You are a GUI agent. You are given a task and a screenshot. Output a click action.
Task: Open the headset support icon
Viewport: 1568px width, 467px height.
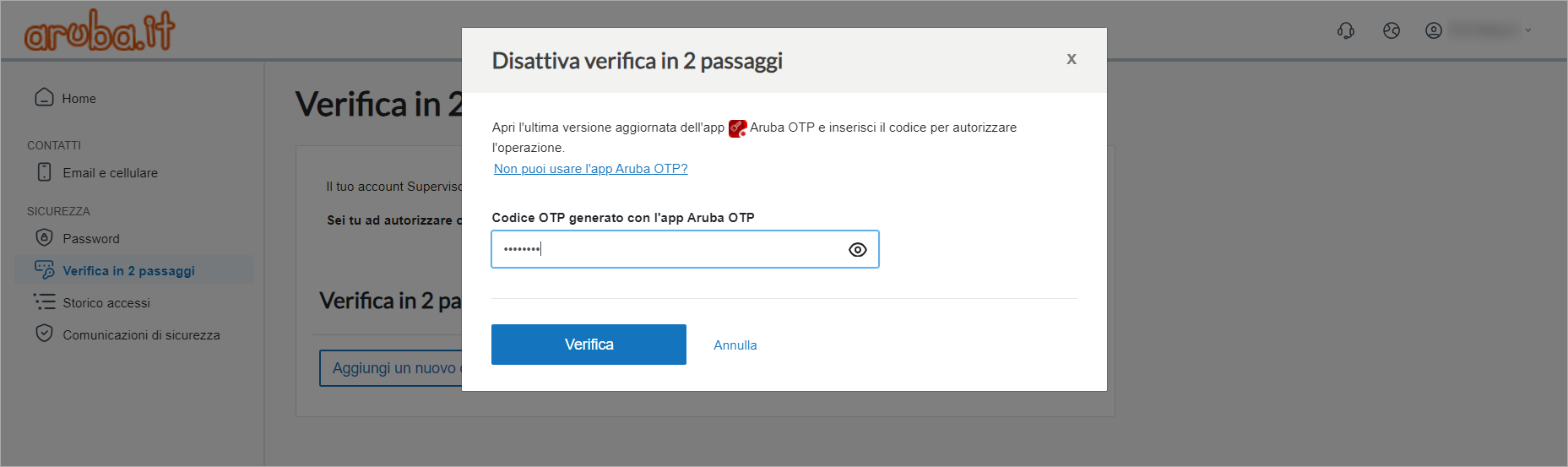[1346, 30]
